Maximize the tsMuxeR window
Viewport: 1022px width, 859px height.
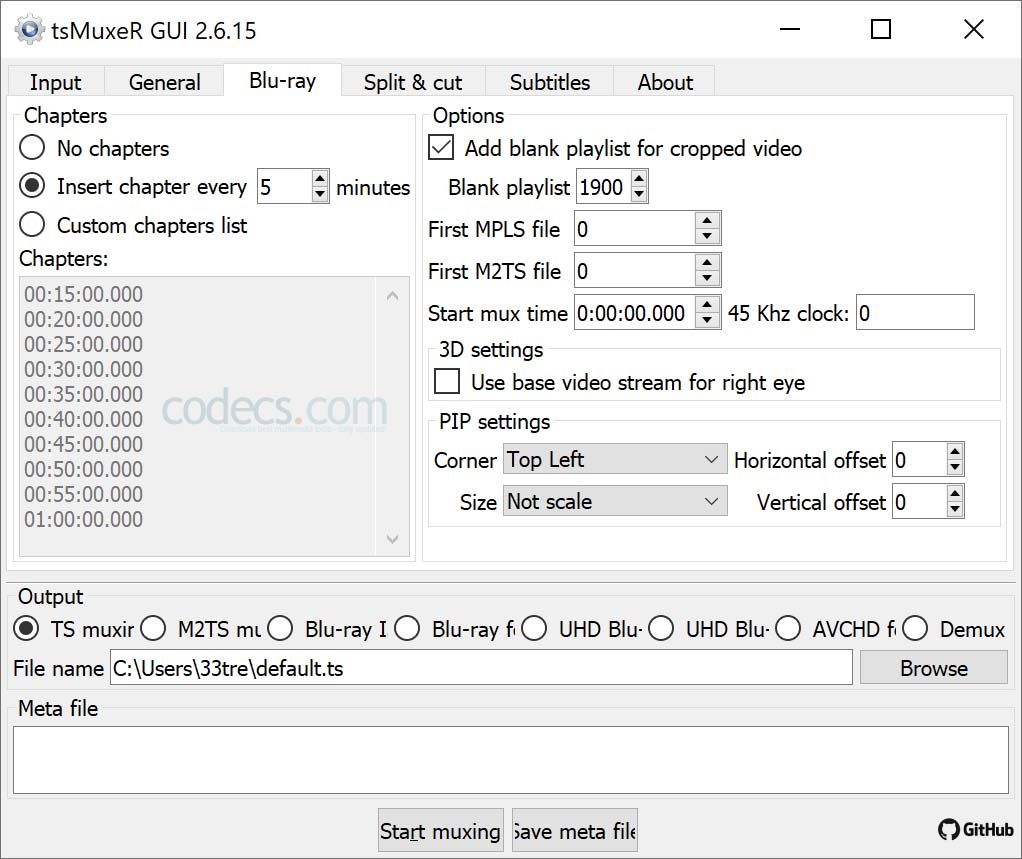pyautogui.click(x=881, y=29)
